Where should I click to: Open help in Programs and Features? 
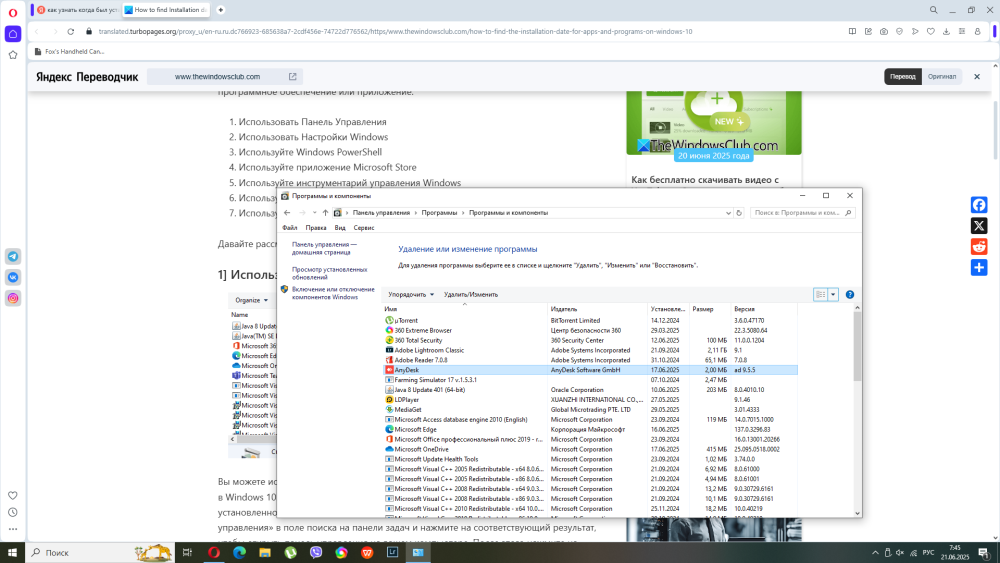(849, 295)
